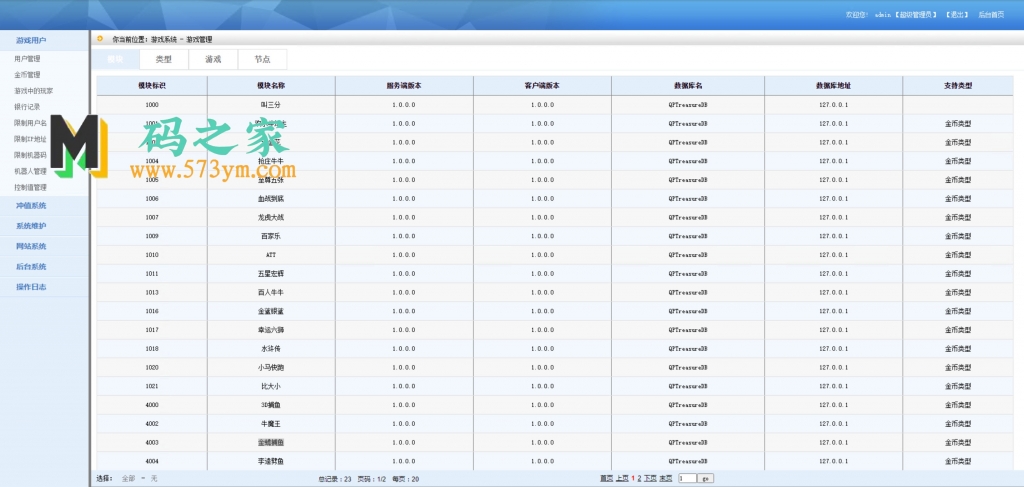This screenshot has height=487, width=1024.
Task: Open 用户管理 in the sidebar
Action: [28, 59]
